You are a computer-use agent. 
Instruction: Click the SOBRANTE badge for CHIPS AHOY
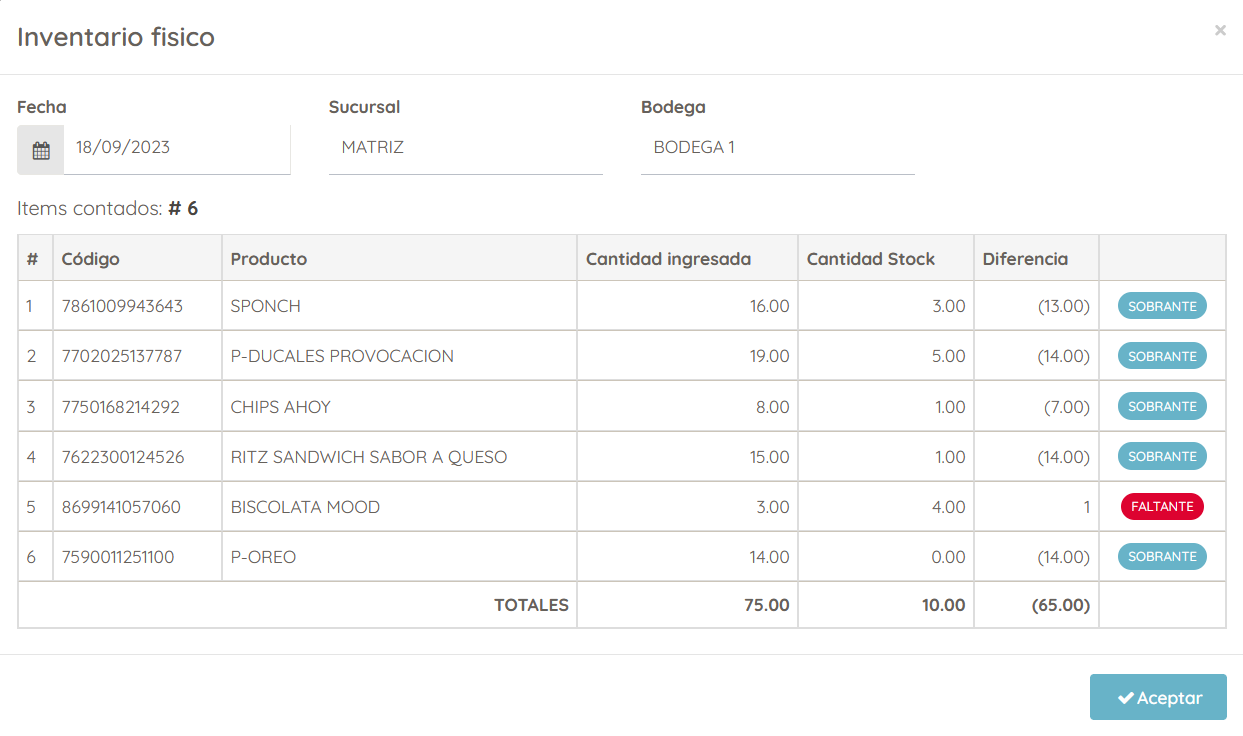(1162, 406)
